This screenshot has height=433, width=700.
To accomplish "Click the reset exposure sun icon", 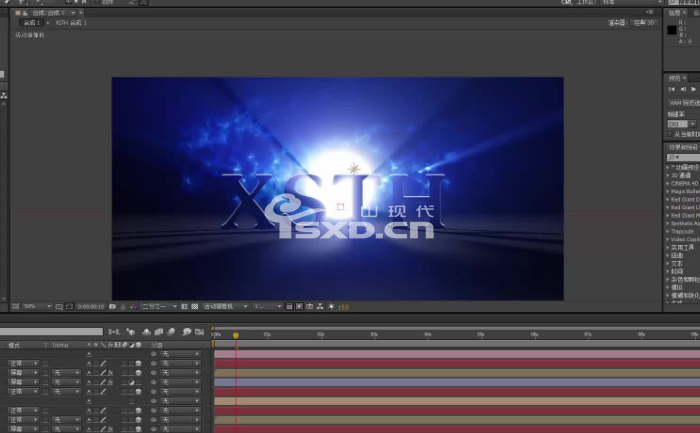I will (331, 306).
